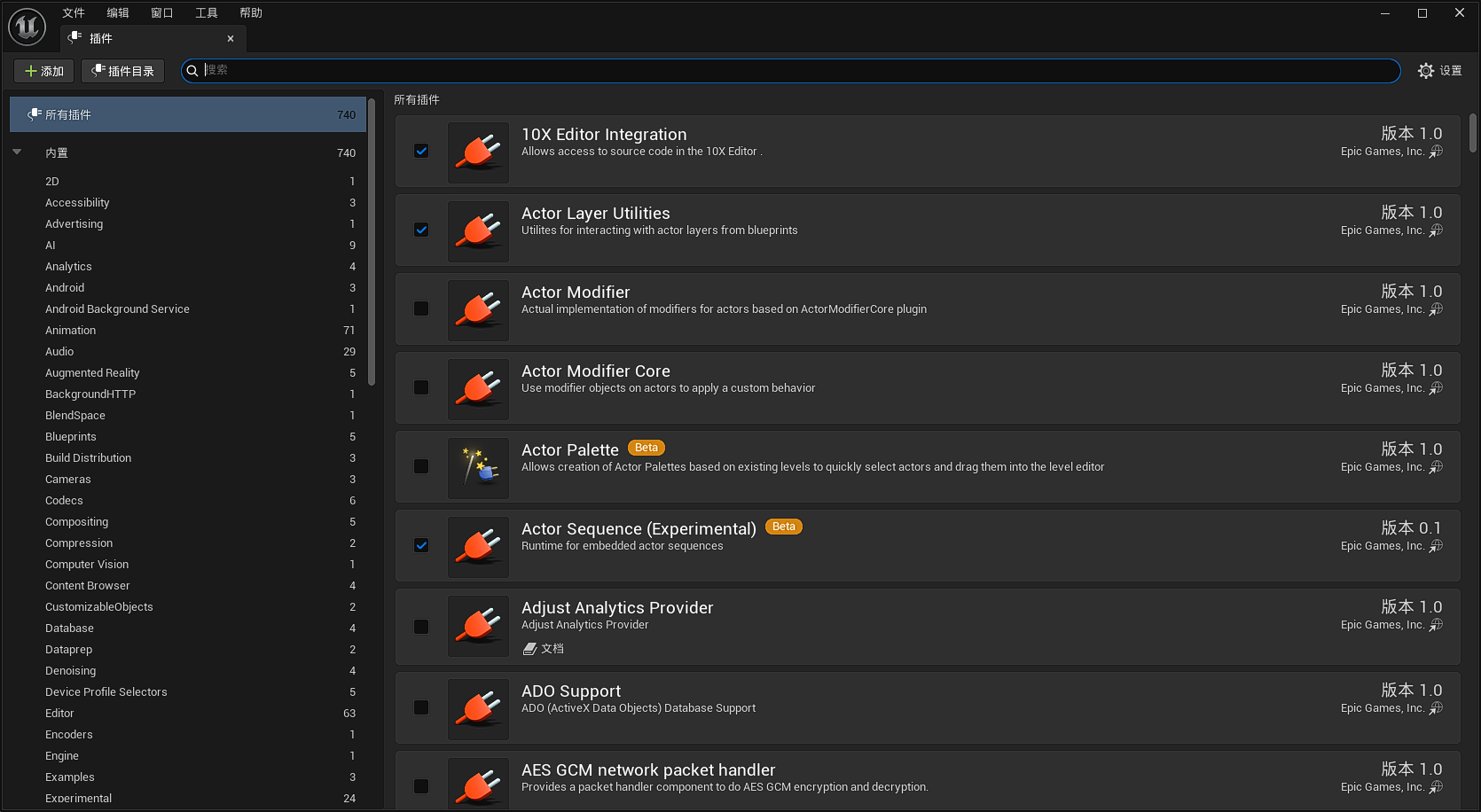Collapse the 内置 category tree arrow
The image size is (1481, 812).
click(17, 152)
